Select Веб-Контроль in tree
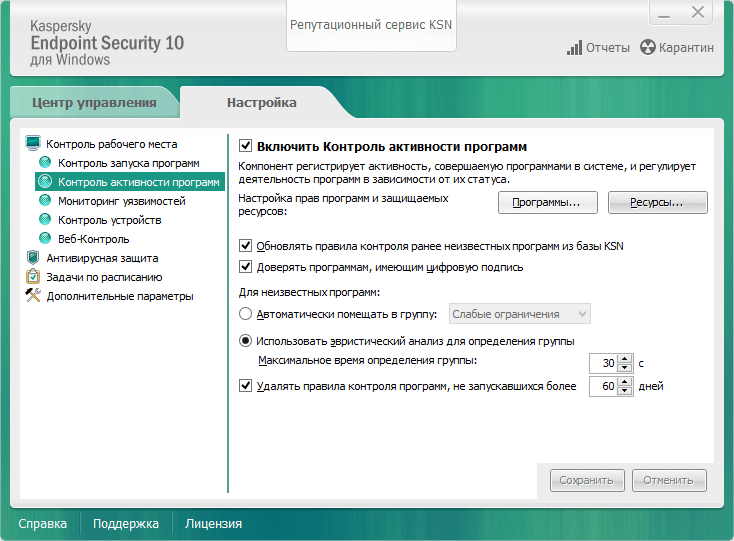Viewport: 734px width, 541px height. [x=94, y=239]
